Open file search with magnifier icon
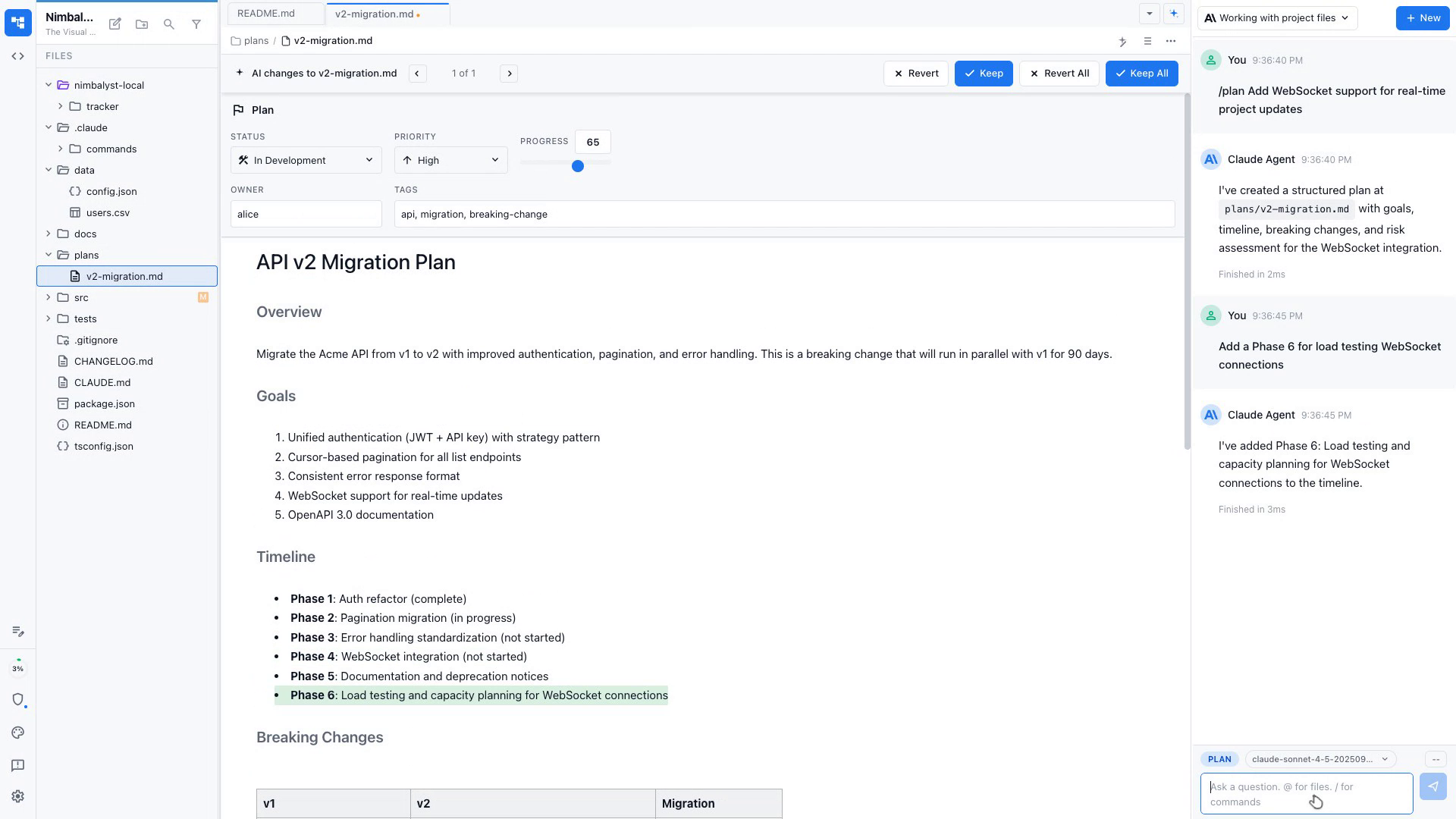 tap(169, 24)
